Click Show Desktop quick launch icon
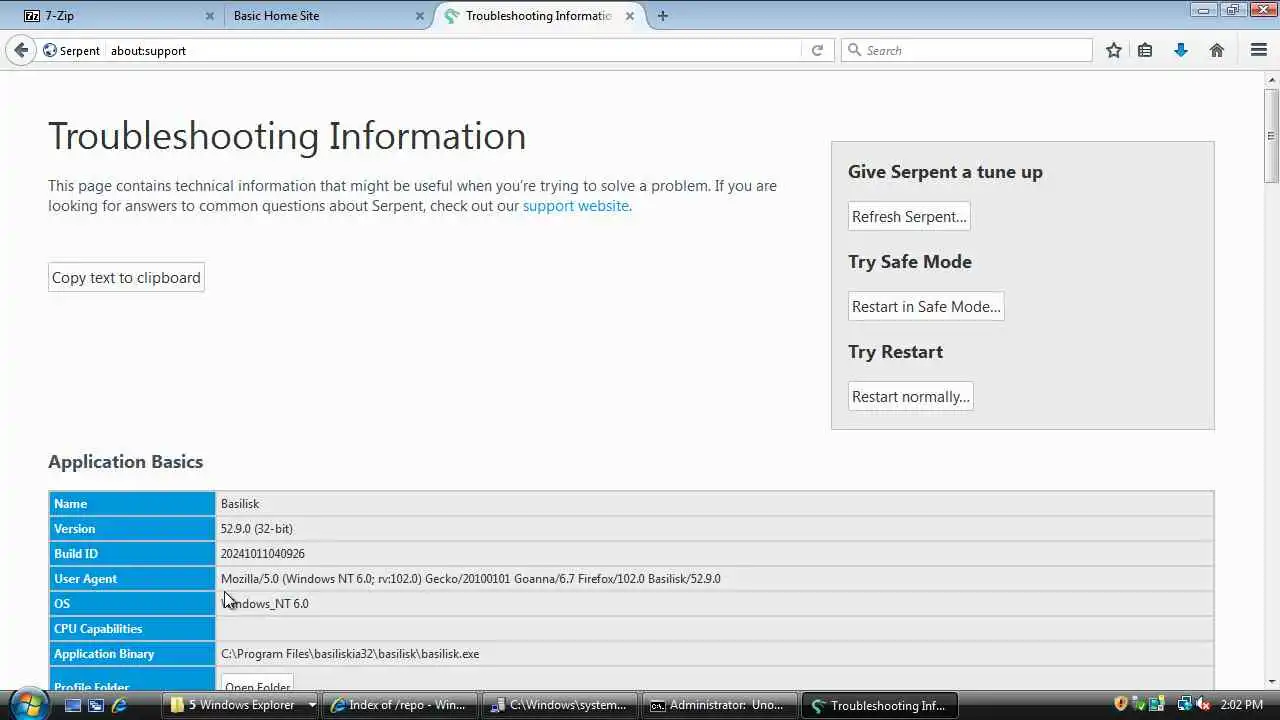Image resolution: width=1280 pixels, height=720 pixels. click(73, 705)
